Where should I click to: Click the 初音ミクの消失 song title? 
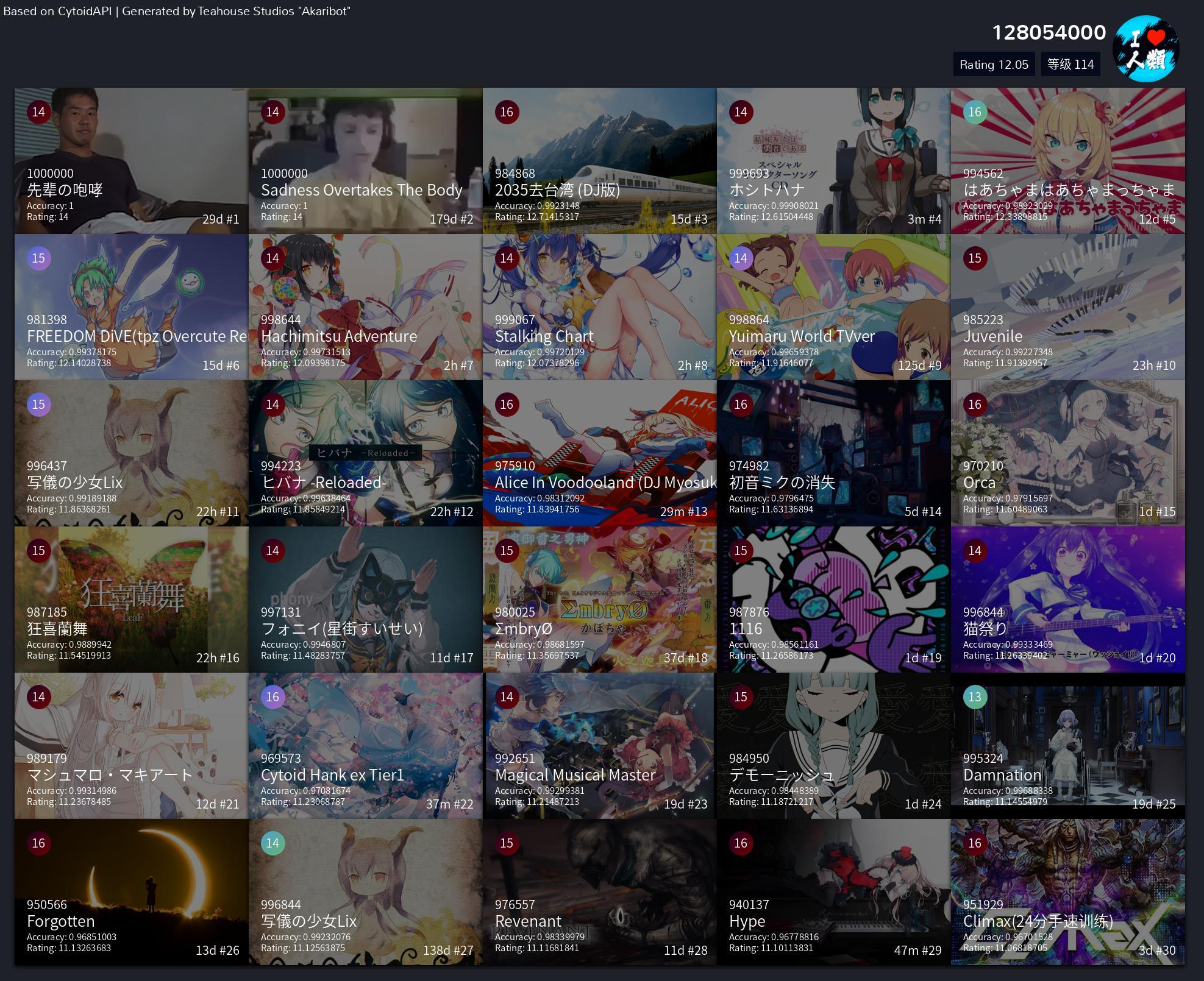click(x=782, y=483)
